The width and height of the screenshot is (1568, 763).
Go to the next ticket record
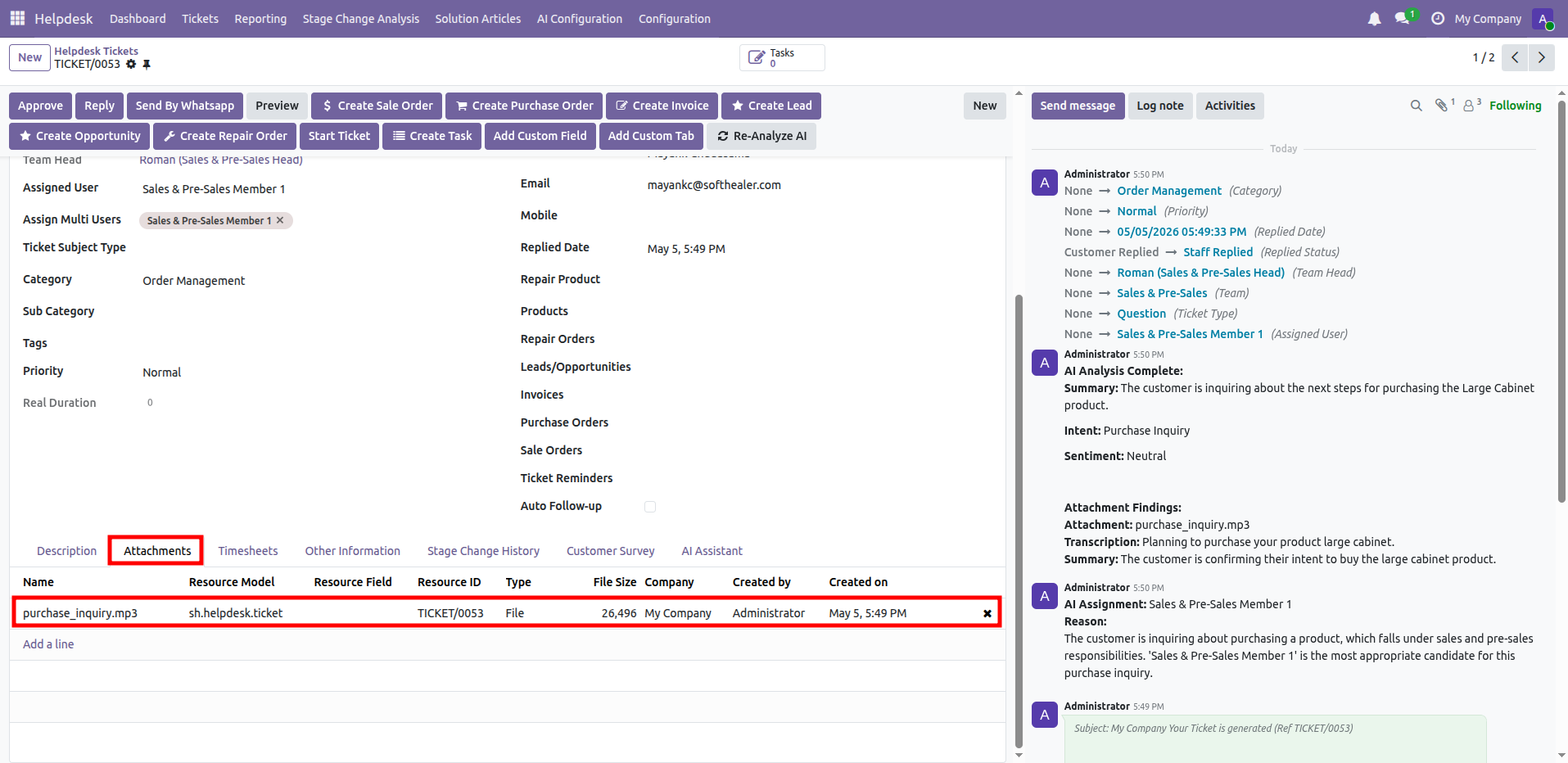pyautogui.click(x=1541, y=57)
